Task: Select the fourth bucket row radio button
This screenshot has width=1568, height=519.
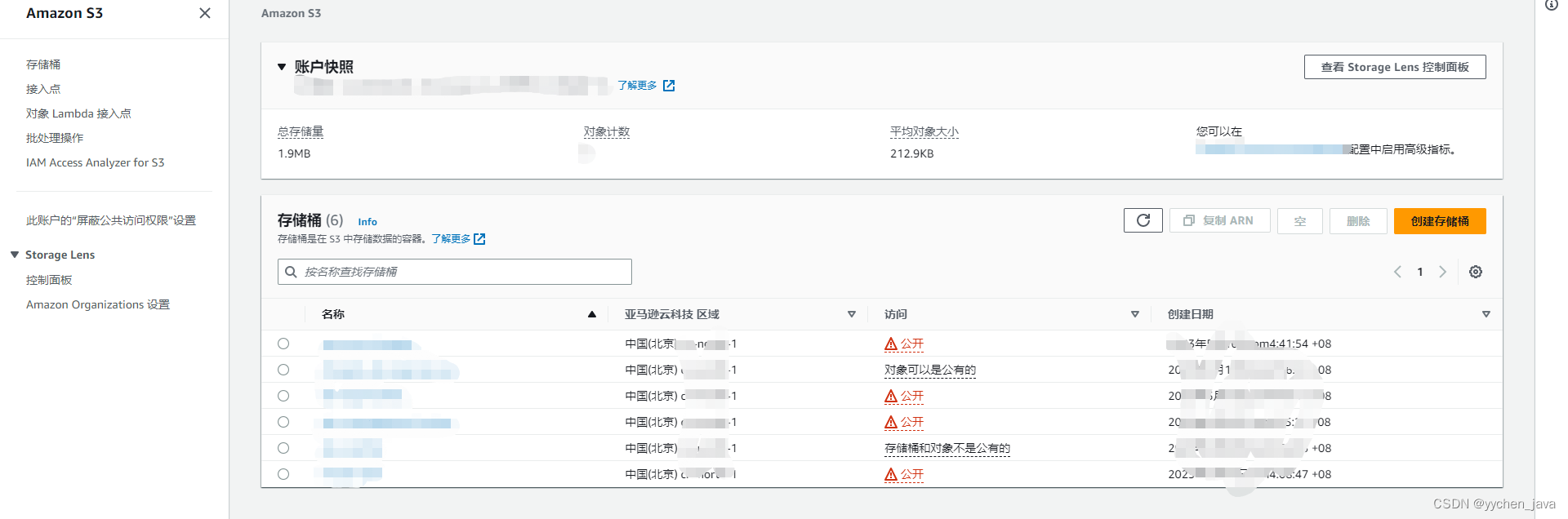Action: [x=283, y=422]
